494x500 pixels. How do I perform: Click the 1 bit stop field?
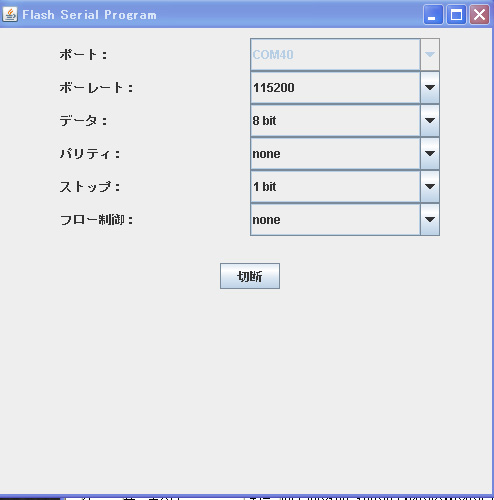(335, 187)
